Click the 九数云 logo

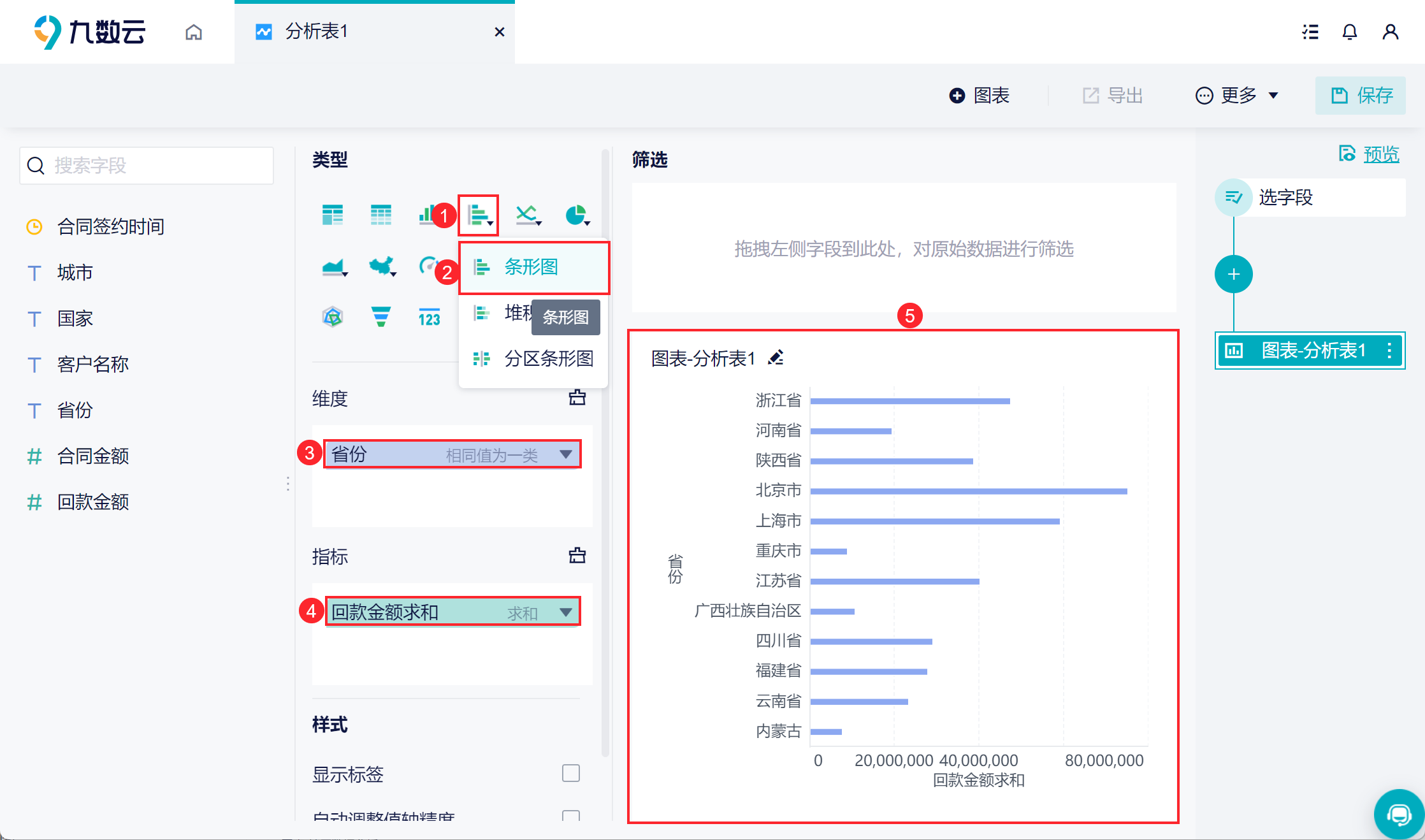click(90, 32)
